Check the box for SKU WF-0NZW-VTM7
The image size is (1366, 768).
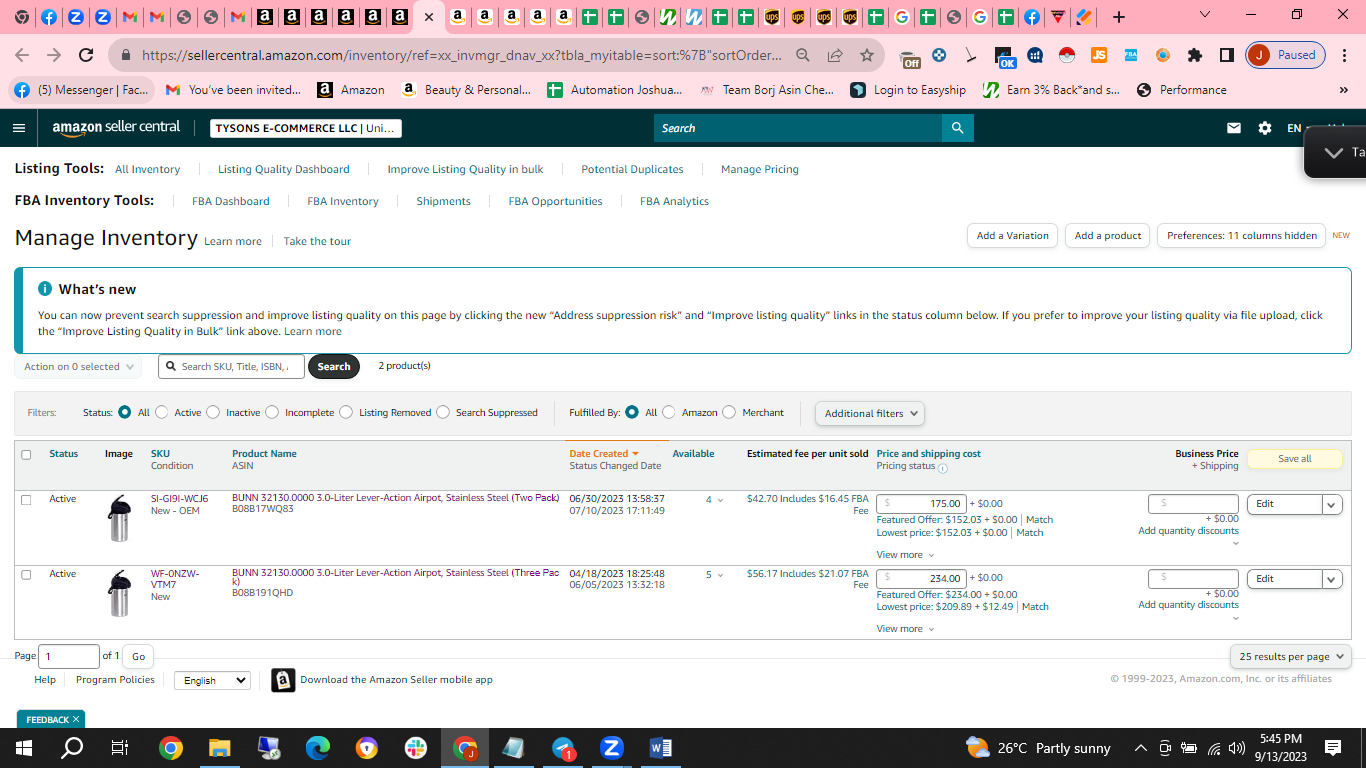tap(26, 575)
